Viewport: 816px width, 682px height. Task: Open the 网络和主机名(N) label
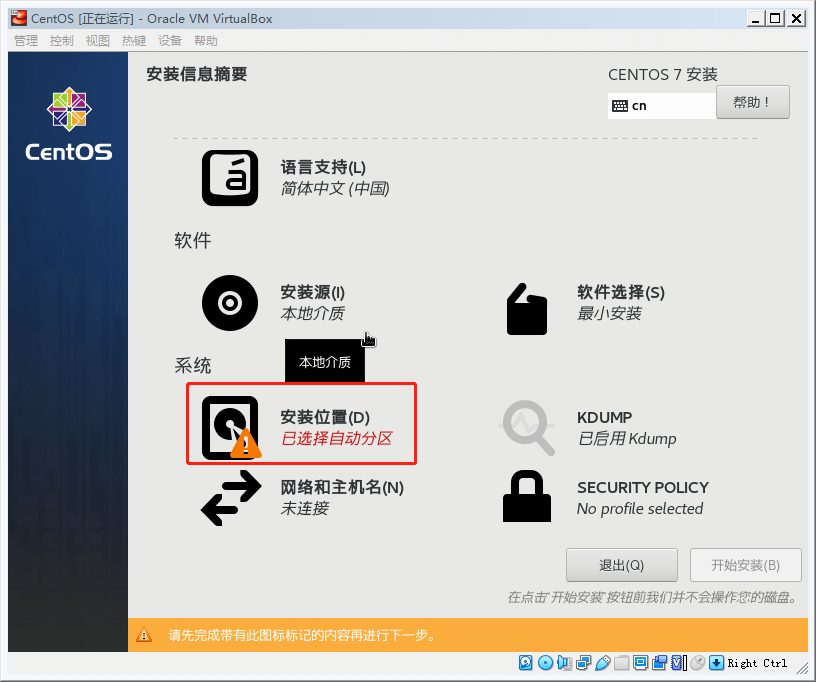click(342, 487)
